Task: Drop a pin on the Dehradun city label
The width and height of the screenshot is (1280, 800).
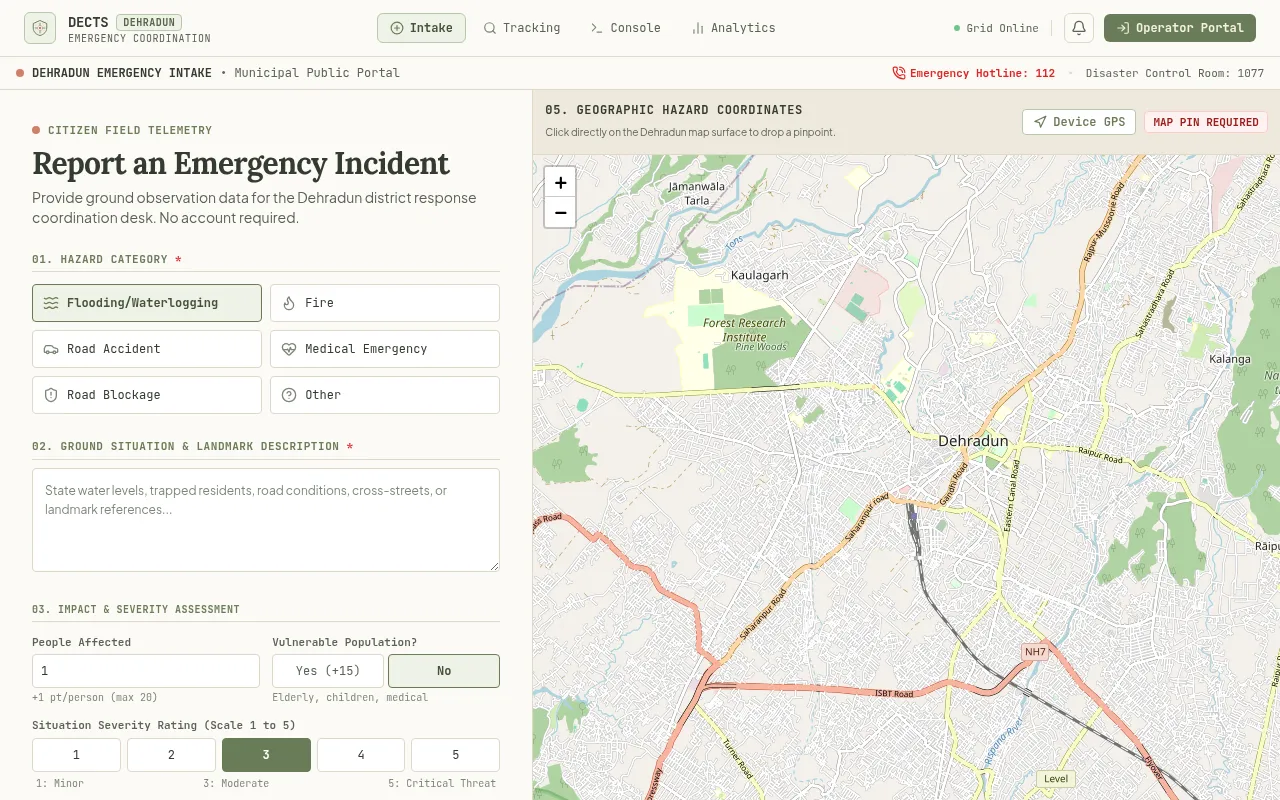Action: coord(973,441)
